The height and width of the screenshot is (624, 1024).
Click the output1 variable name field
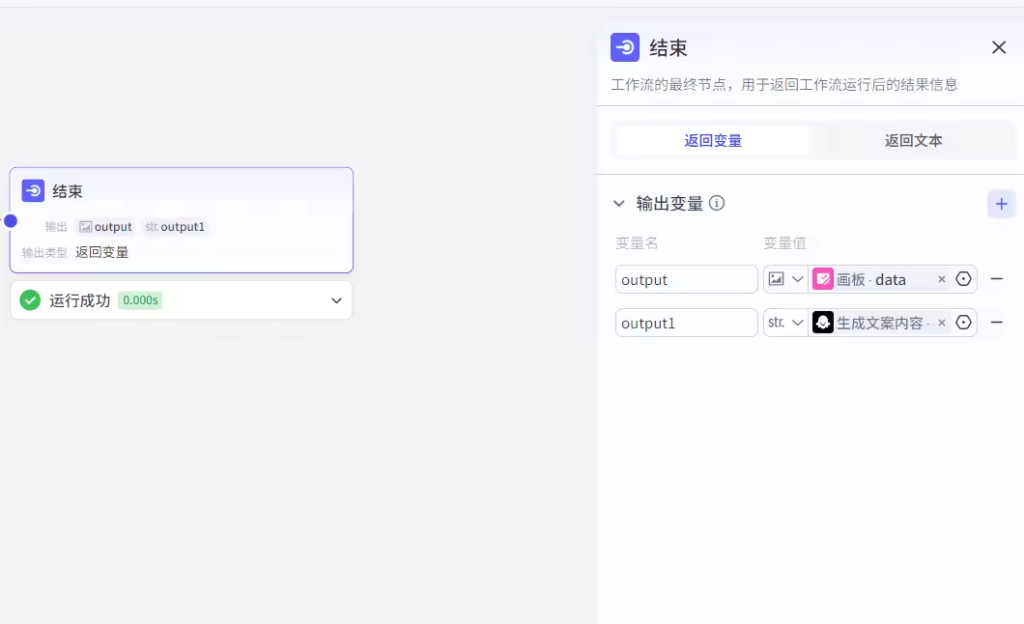pyautogui.click(x=686, y=322)
